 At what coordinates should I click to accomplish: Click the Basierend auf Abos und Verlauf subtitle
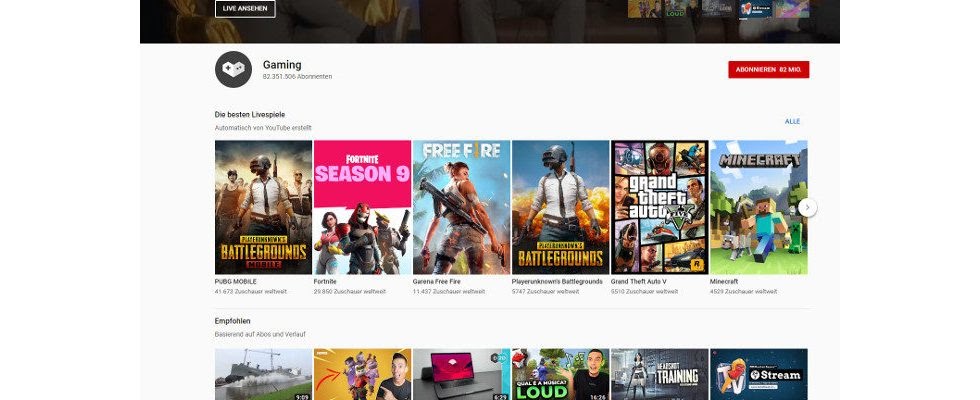pos(261,335)
